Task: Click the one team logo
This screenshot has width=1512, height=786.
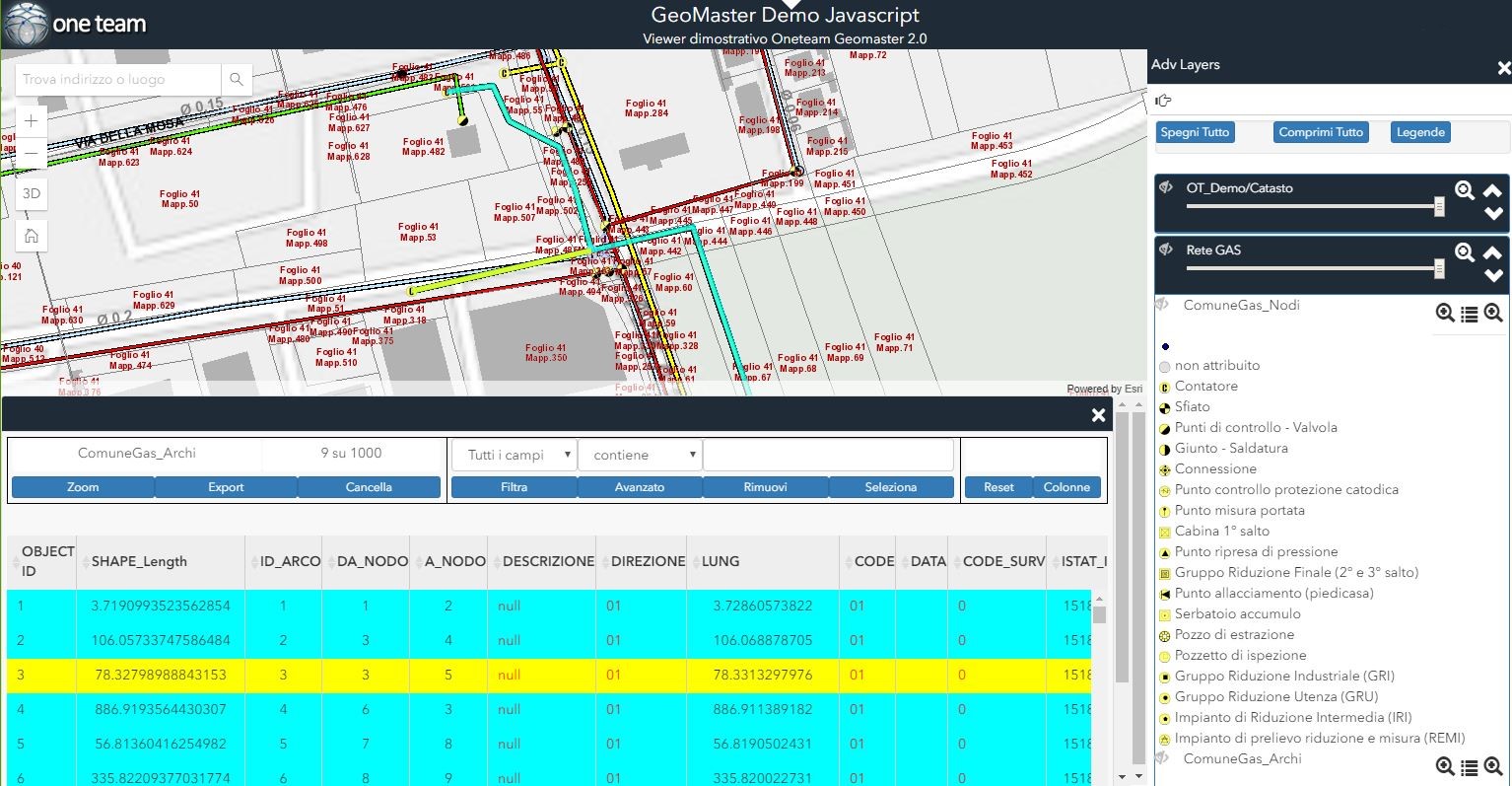Action: point(76,25)
